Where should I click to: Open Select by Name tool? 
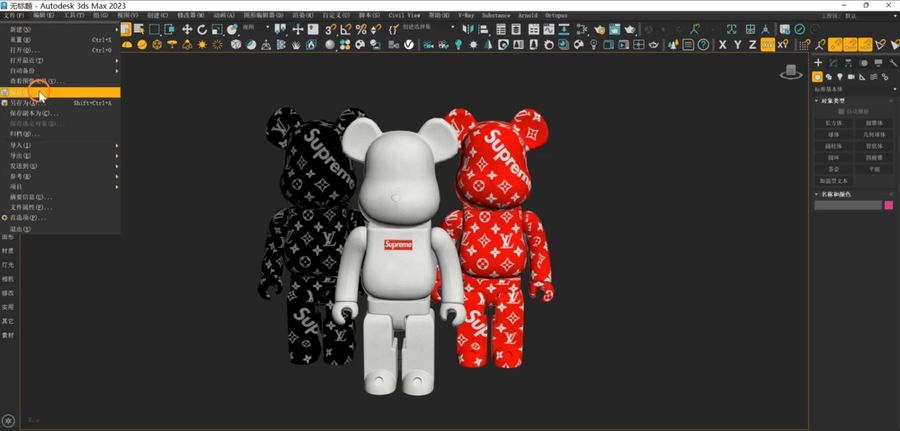(139, 29)
